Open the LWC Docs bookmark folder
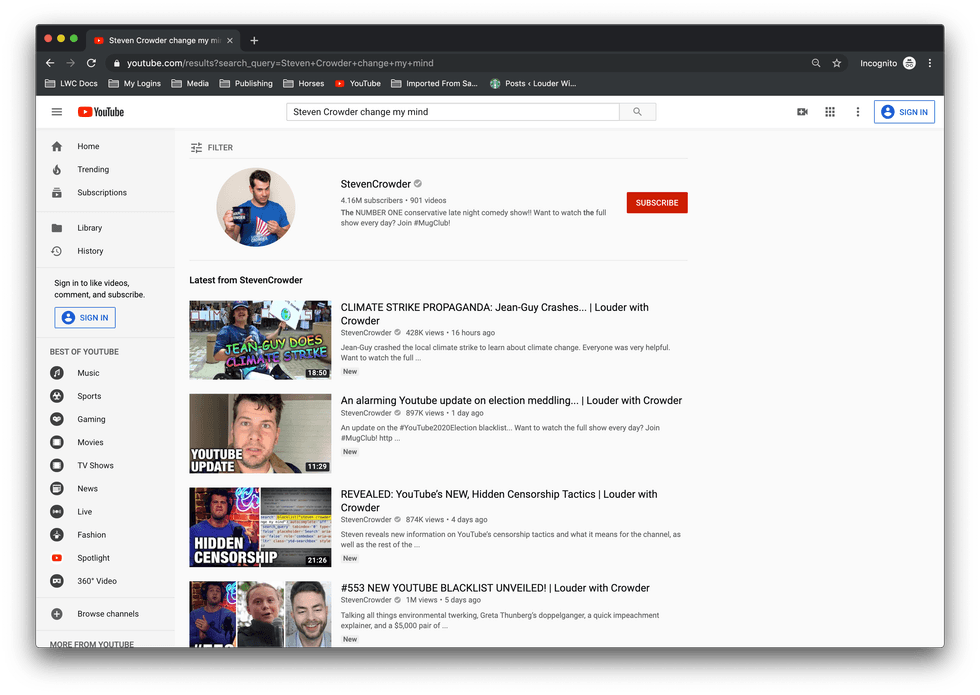Viewport: 980px width, 695px height. [72, 84]
